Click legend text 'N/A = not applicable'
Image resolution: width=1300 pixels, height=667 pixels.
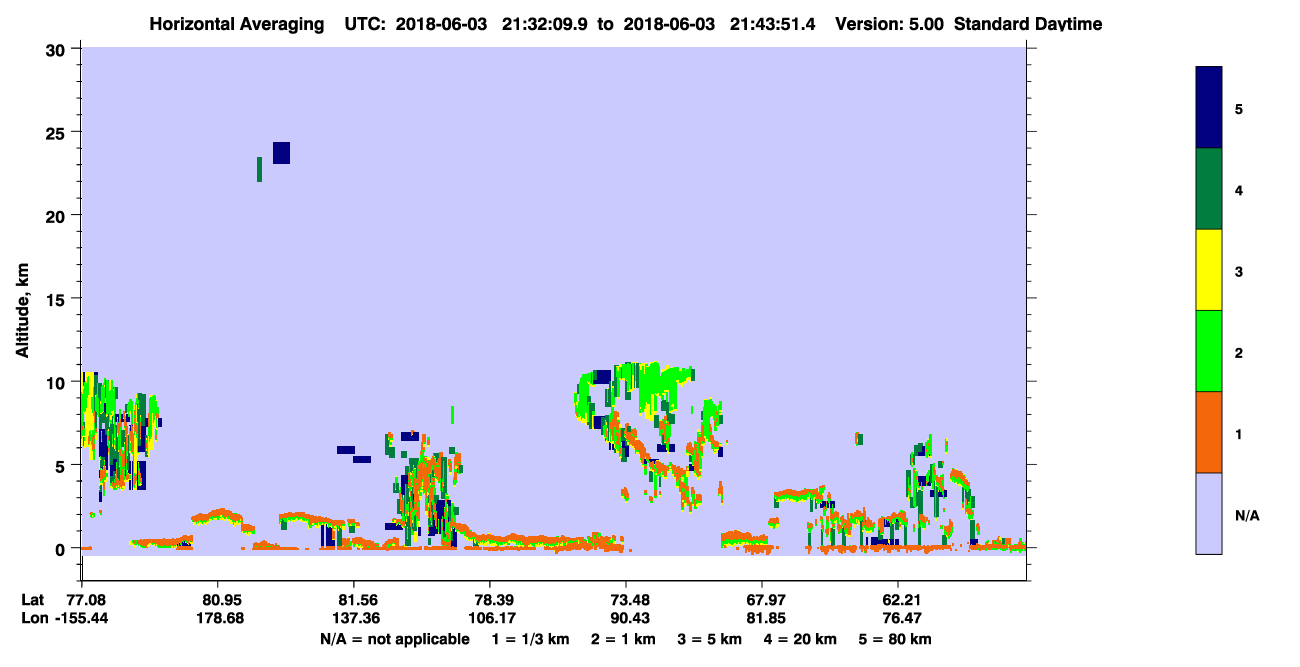394,639
